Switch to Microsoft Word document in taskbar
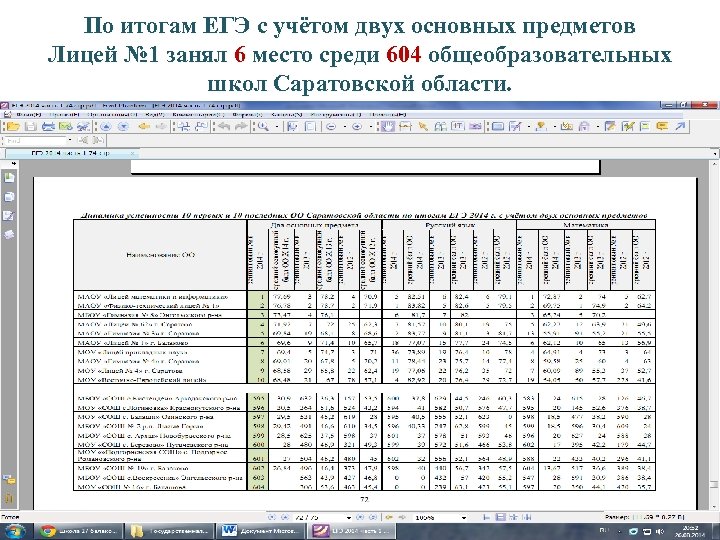 click(260, 531)
